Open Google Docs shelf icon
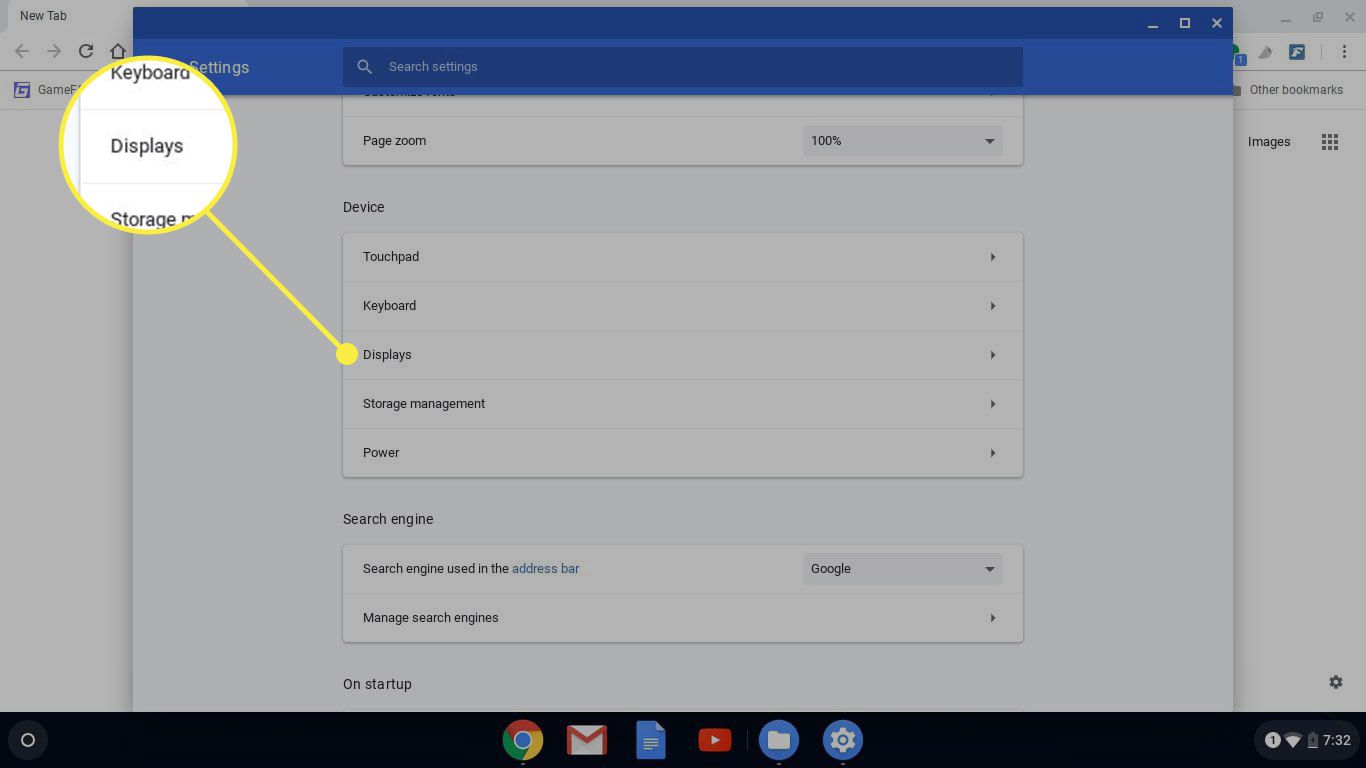Viewport: 1366px width, 768px height. tap(651, 740)
